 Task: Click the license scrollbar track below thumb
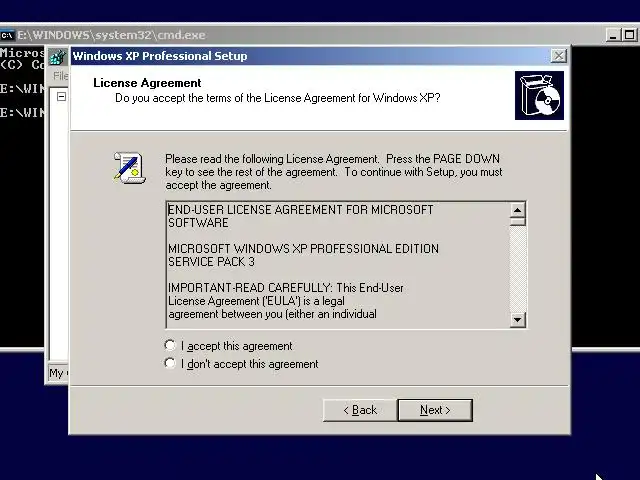click(518, 269)
